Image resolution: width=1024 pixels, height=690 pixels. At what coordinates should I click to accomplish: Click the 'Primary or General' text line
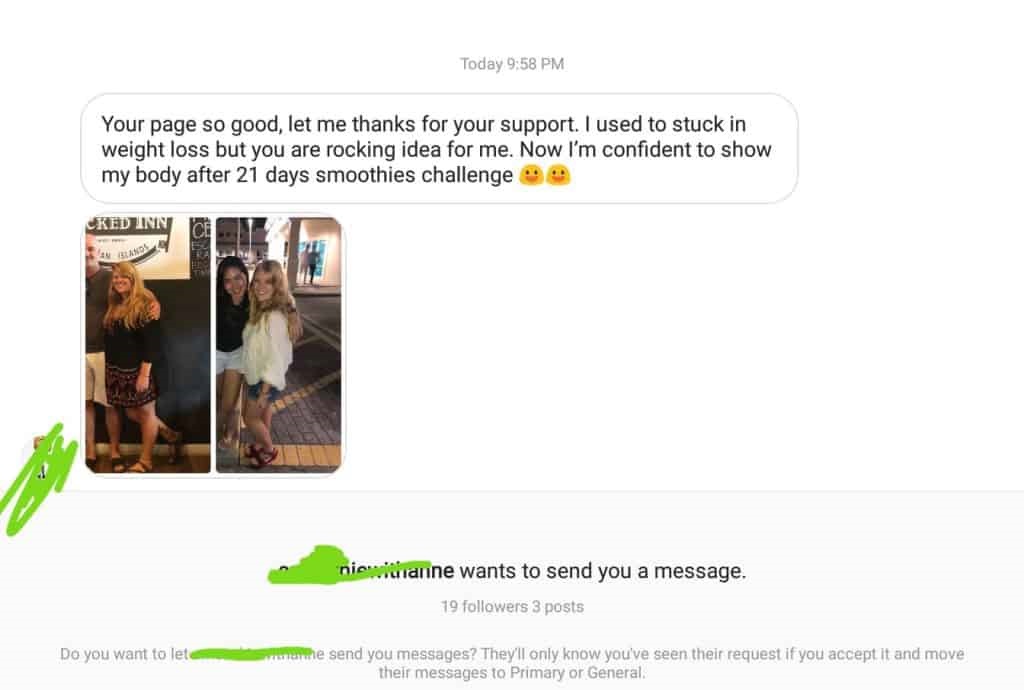(x=512, y=672)
